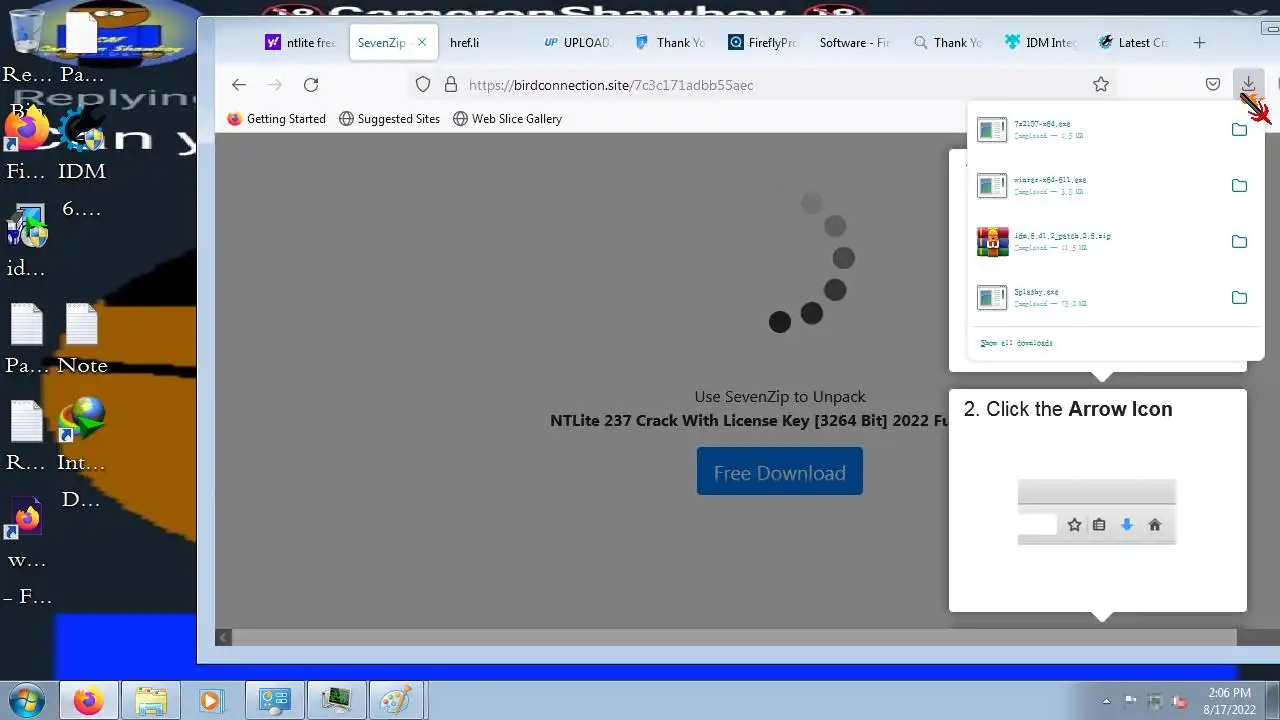Screen dimensions: 1280x720
Task: Open the Firefox downloads toolbar arrow
Action: click(1248, 84)
